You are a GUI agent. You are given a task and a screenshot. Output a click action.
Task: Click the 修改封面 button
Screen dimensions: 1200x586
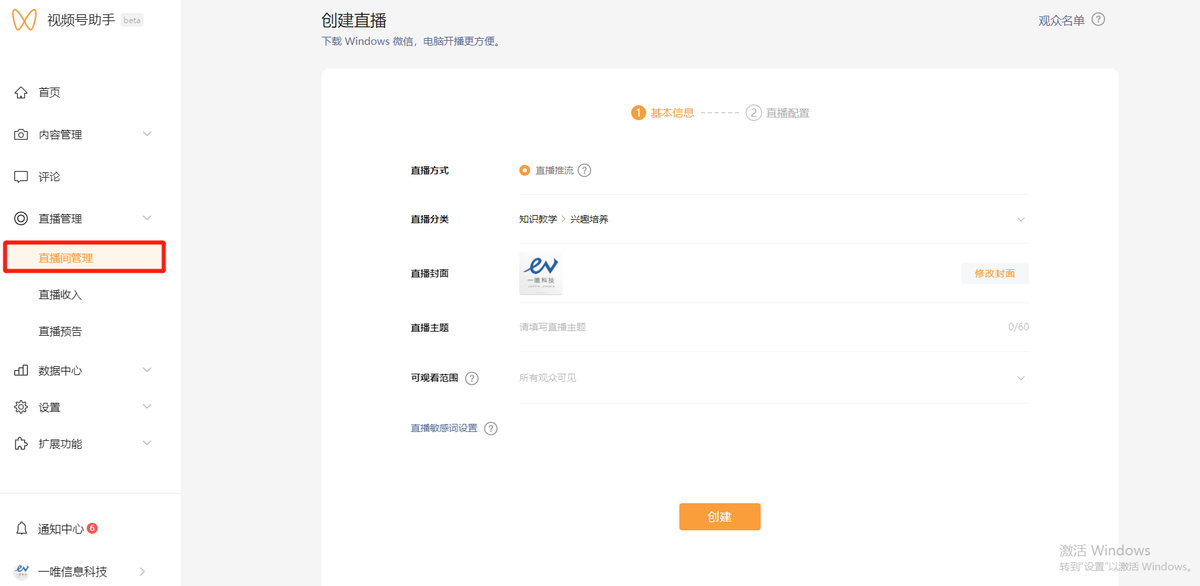(x=994, y=274)
